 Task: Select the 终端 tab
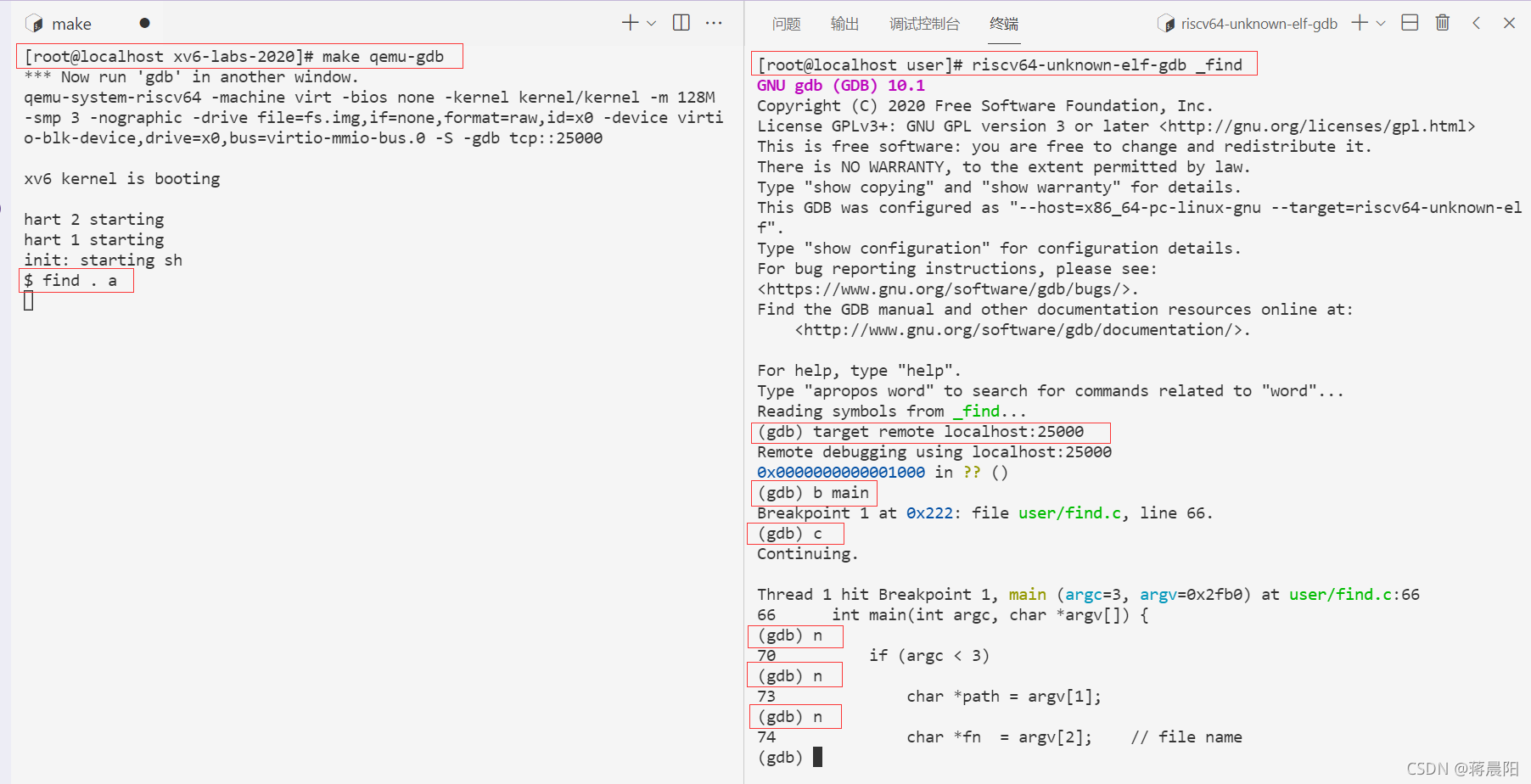[x=1004, y=24]
